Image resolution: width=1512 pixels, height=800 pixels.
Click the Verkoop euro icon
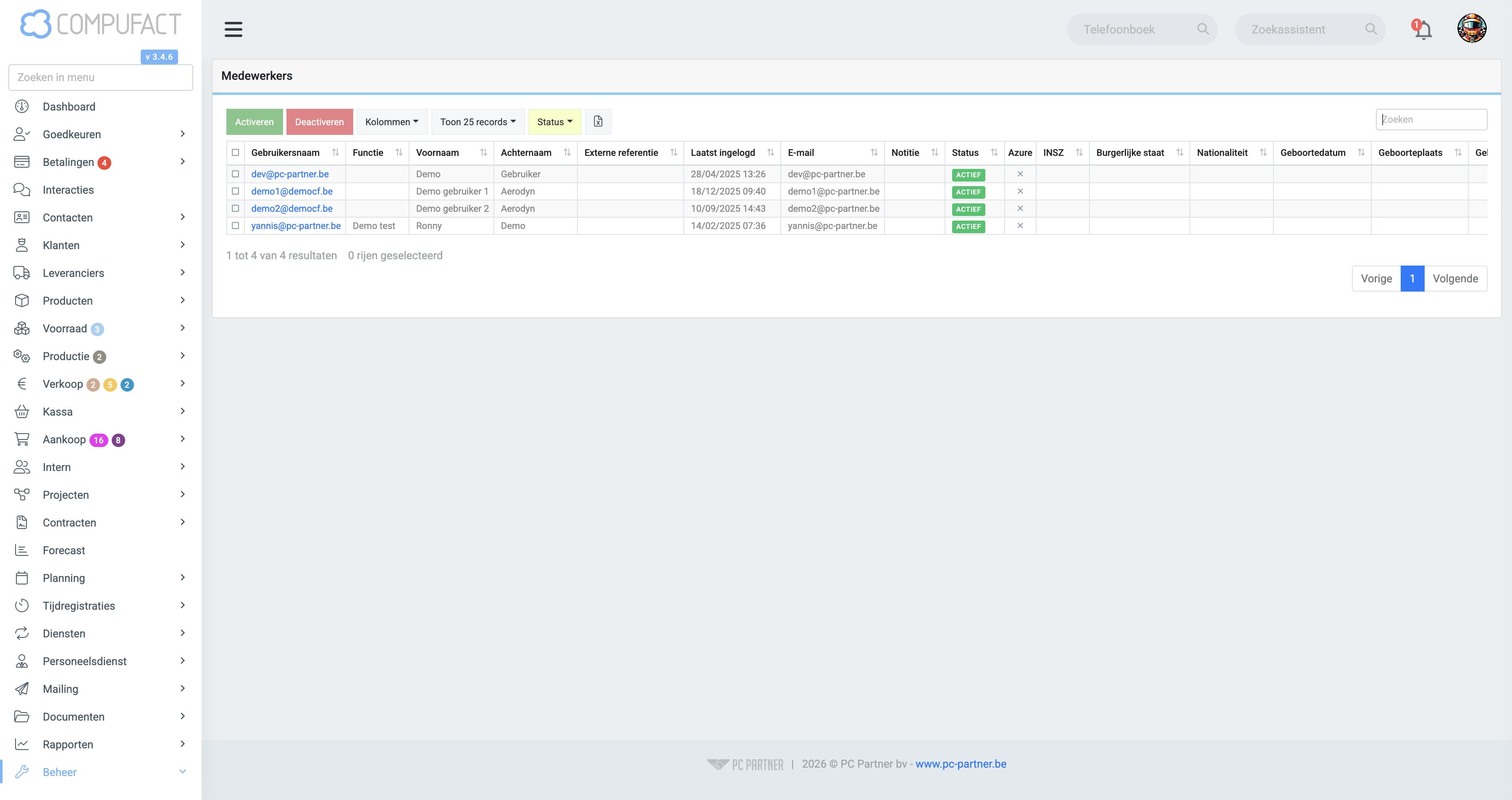point(22,384)
